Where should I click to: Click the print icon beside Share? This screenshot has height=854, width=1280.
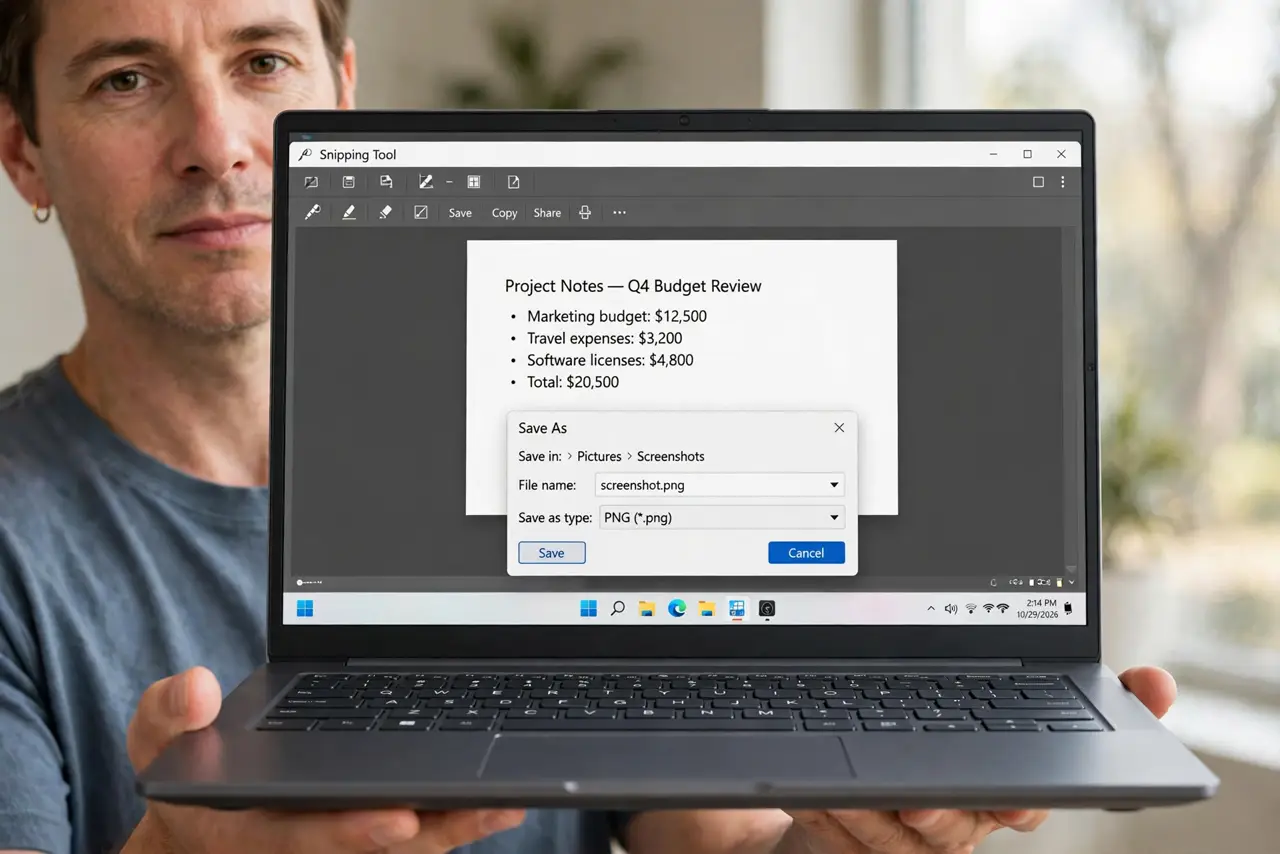tap(585, 212)
